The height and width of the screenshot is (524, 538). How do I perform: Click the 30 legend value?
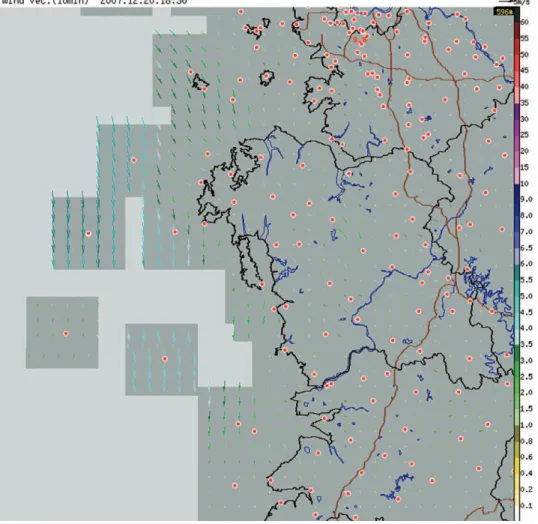pos(524,119)
